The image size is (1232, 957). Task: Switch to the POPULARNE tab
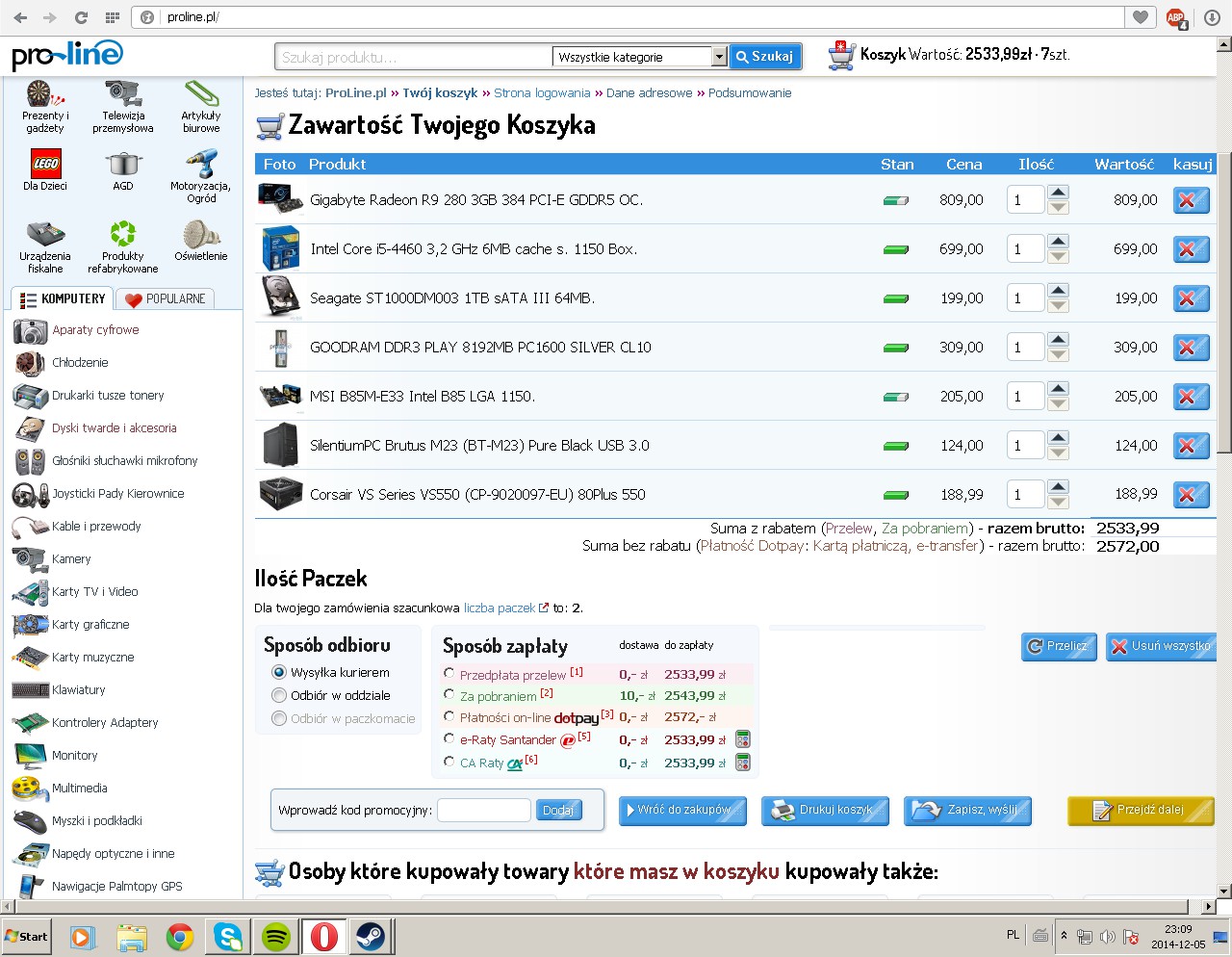(165, 299)
